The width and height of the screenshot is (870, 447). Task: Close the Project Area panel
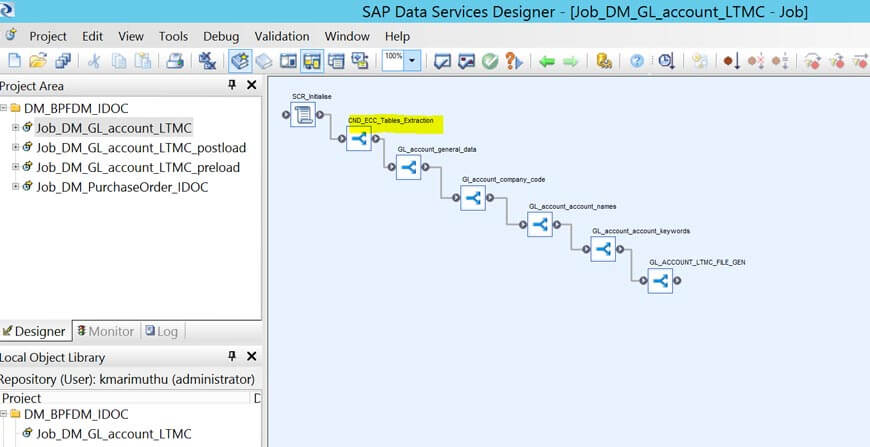(x=251, y=86)
